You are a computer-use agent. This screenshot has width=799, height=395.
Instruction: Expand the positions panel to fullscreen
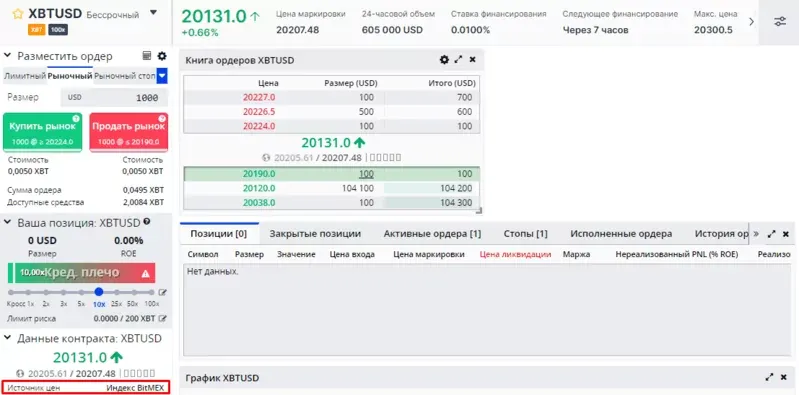[771, 233]
